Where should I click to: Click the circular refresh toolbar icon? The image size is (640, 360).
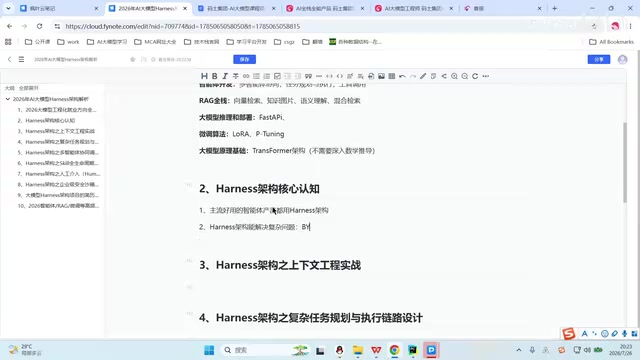point(475,76)
